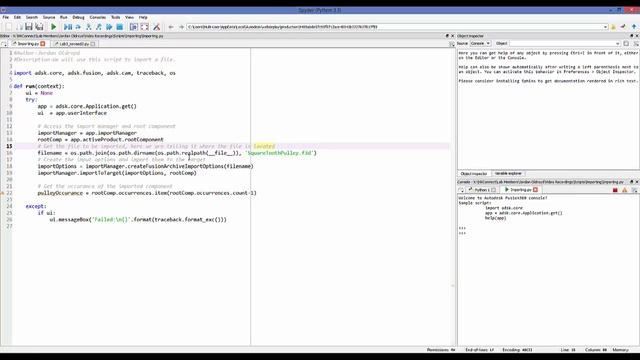Open file icon in toolbar
Screen dimensions: 640x360
[x=19, y=27]
